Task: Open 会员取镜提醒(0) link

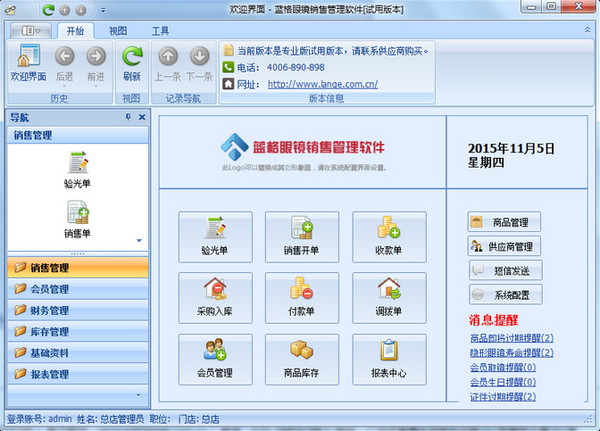Action: click(x=503, y=367)
